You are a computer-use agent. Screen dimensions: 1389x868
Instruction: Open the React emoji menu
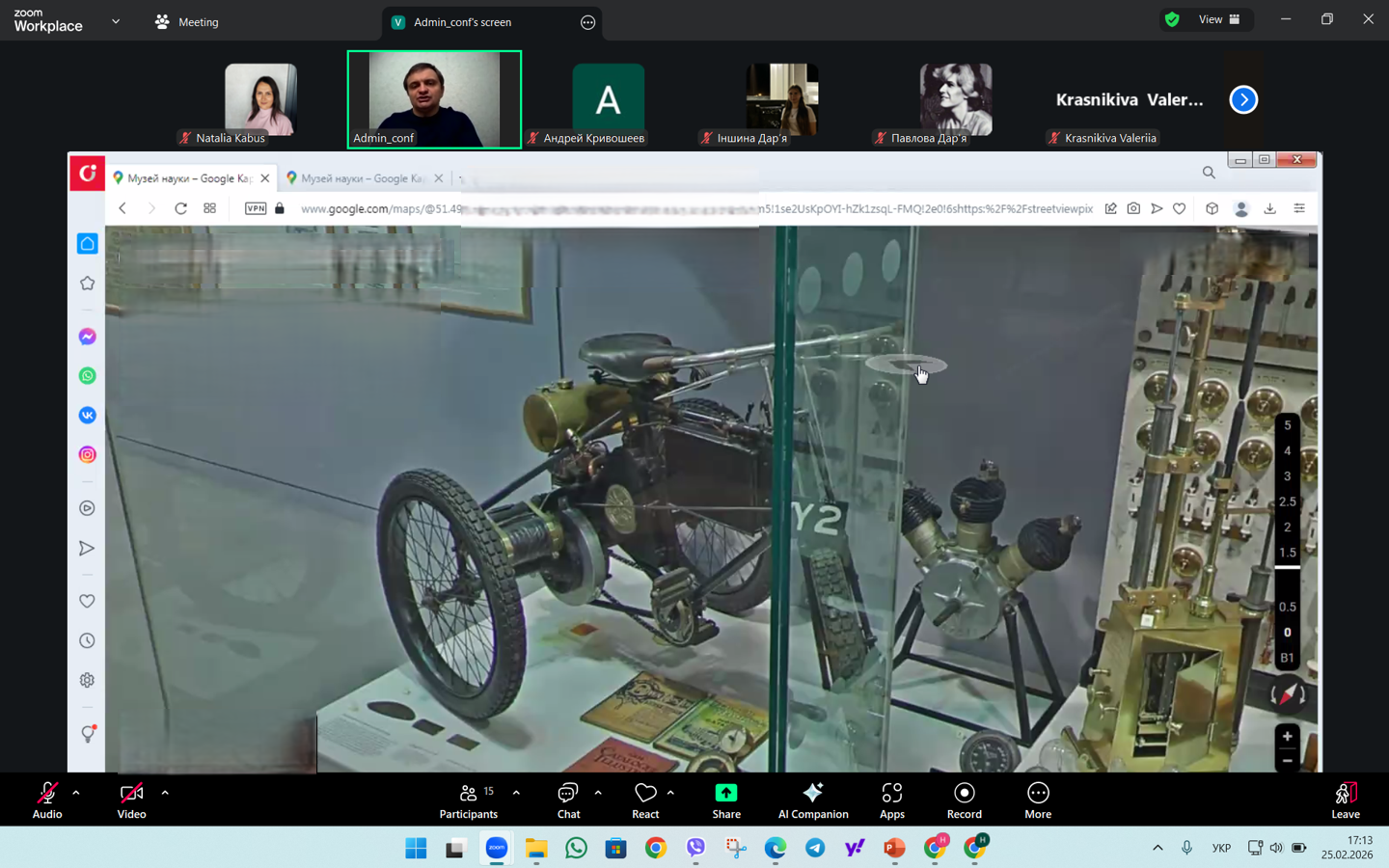[645, 800]
